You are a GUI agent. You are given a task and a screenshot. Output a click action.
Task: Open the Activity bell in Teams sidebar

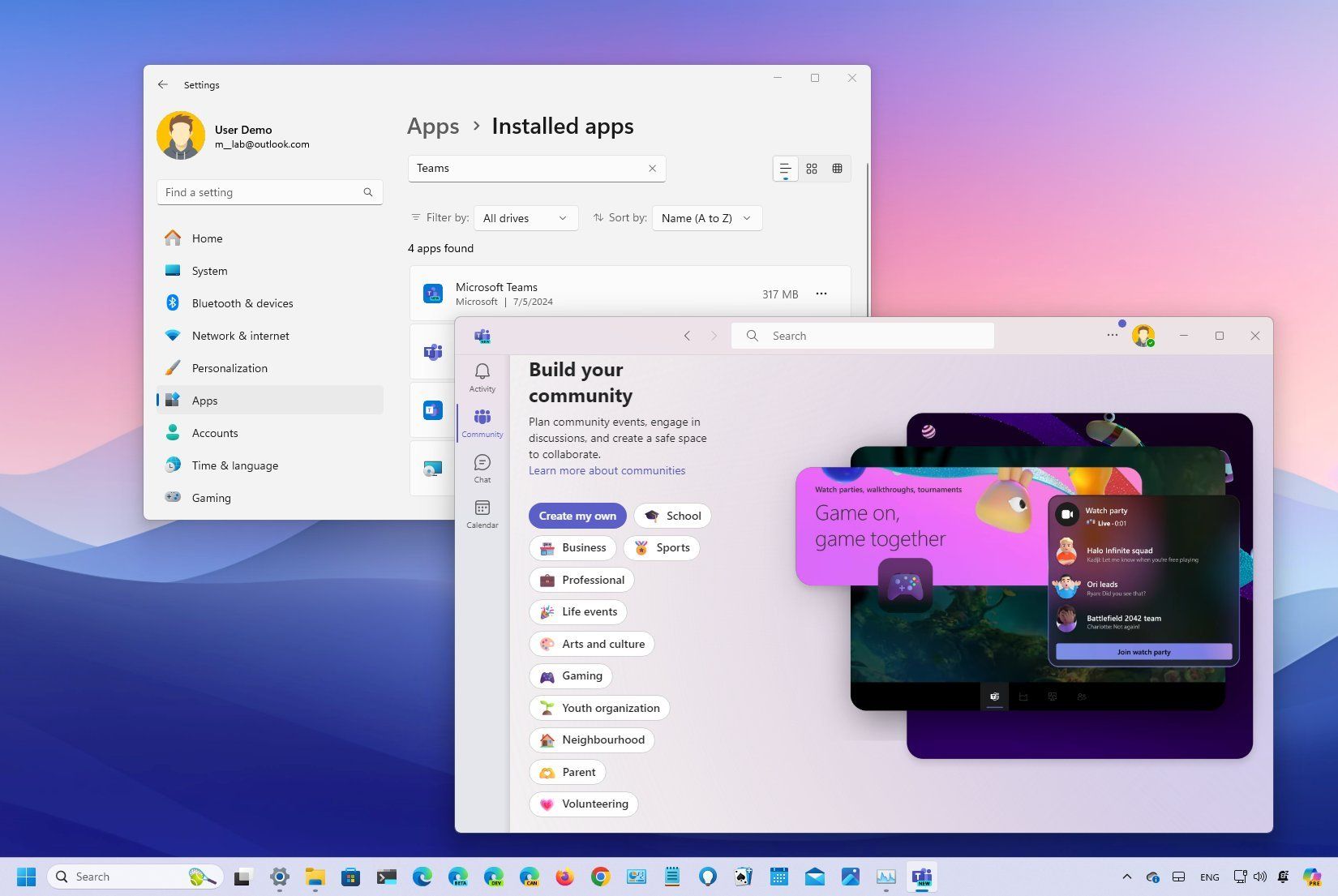tap(482, 377)
